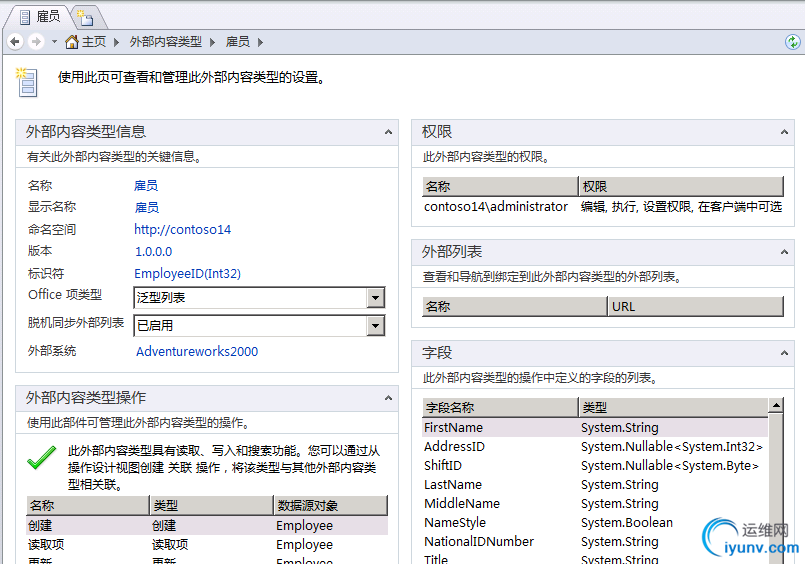Click URL column header in 外部列表

tap(696, 306)
